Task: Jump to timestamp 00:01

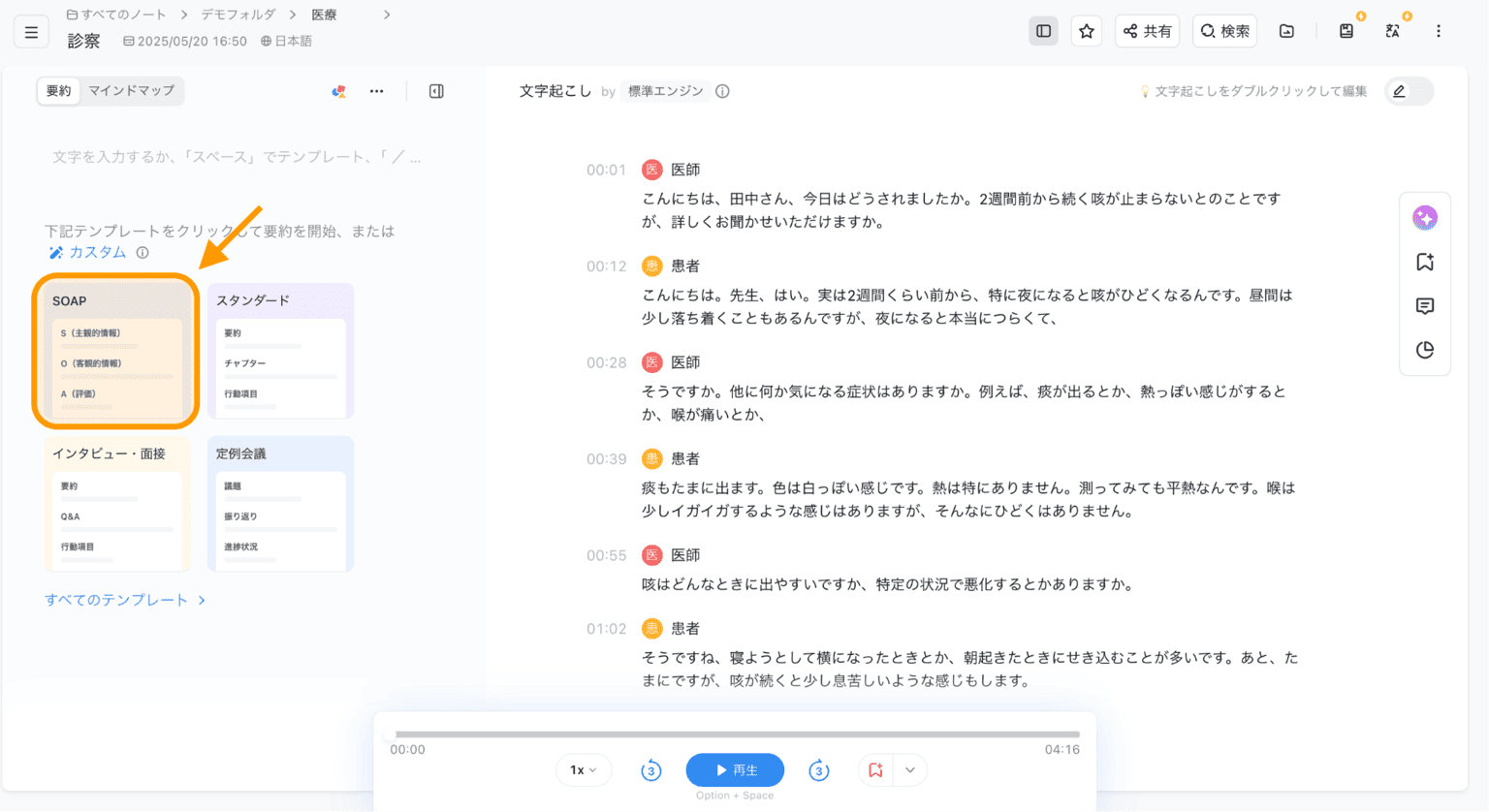Action: click(606, 170)
